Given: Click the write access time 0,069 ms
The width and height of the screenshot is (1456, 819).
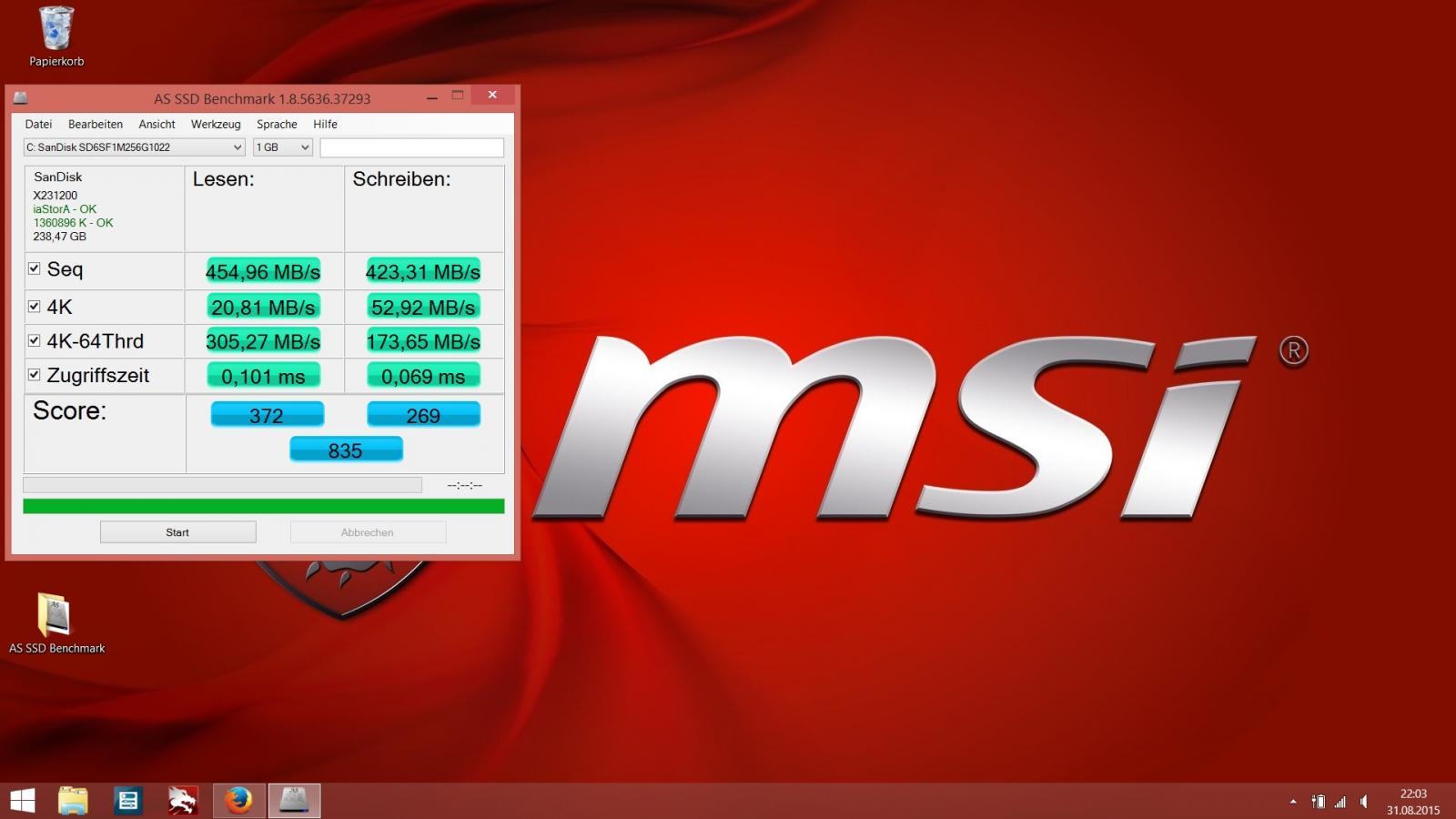Looking at the screenshot, I should pyautogui.click(x=423, y=376).
